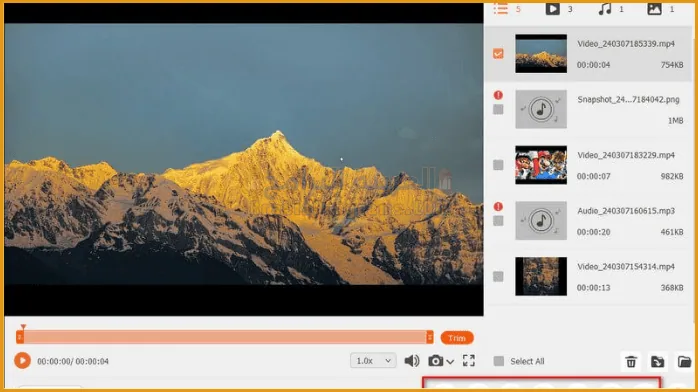The image size is (698, 392).
Task: Enable the Select All checkbox
Action: [499, 361]
